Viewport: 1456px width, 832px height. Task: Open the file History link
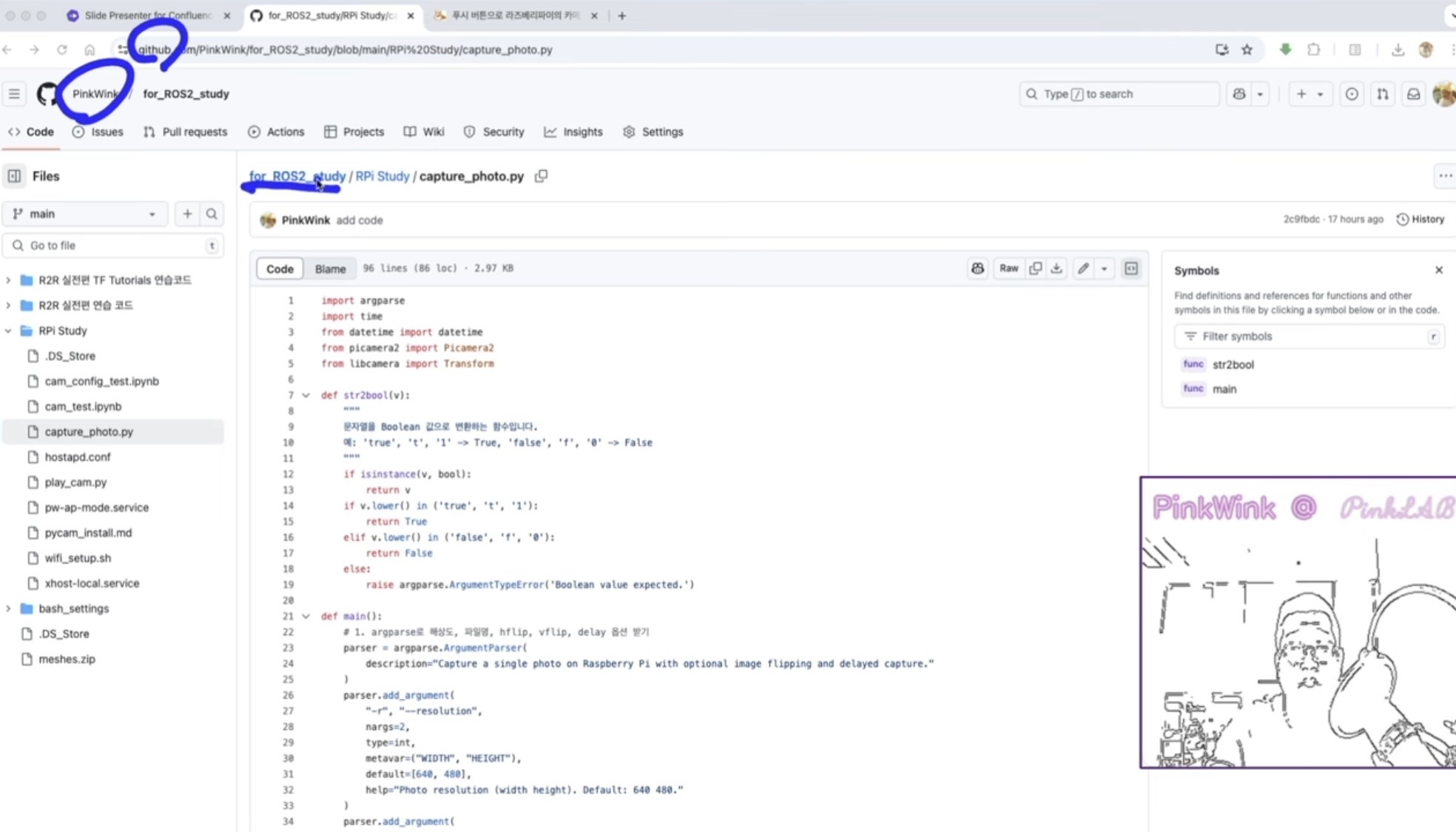point(1420,219)
